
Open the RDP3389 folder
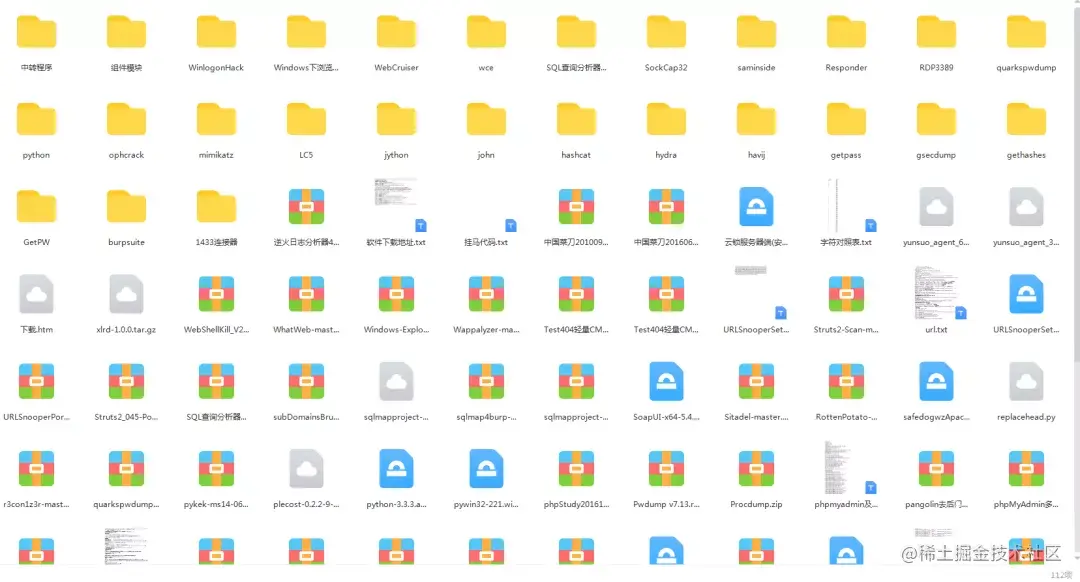pyautogui.click(x=936, y=32)
